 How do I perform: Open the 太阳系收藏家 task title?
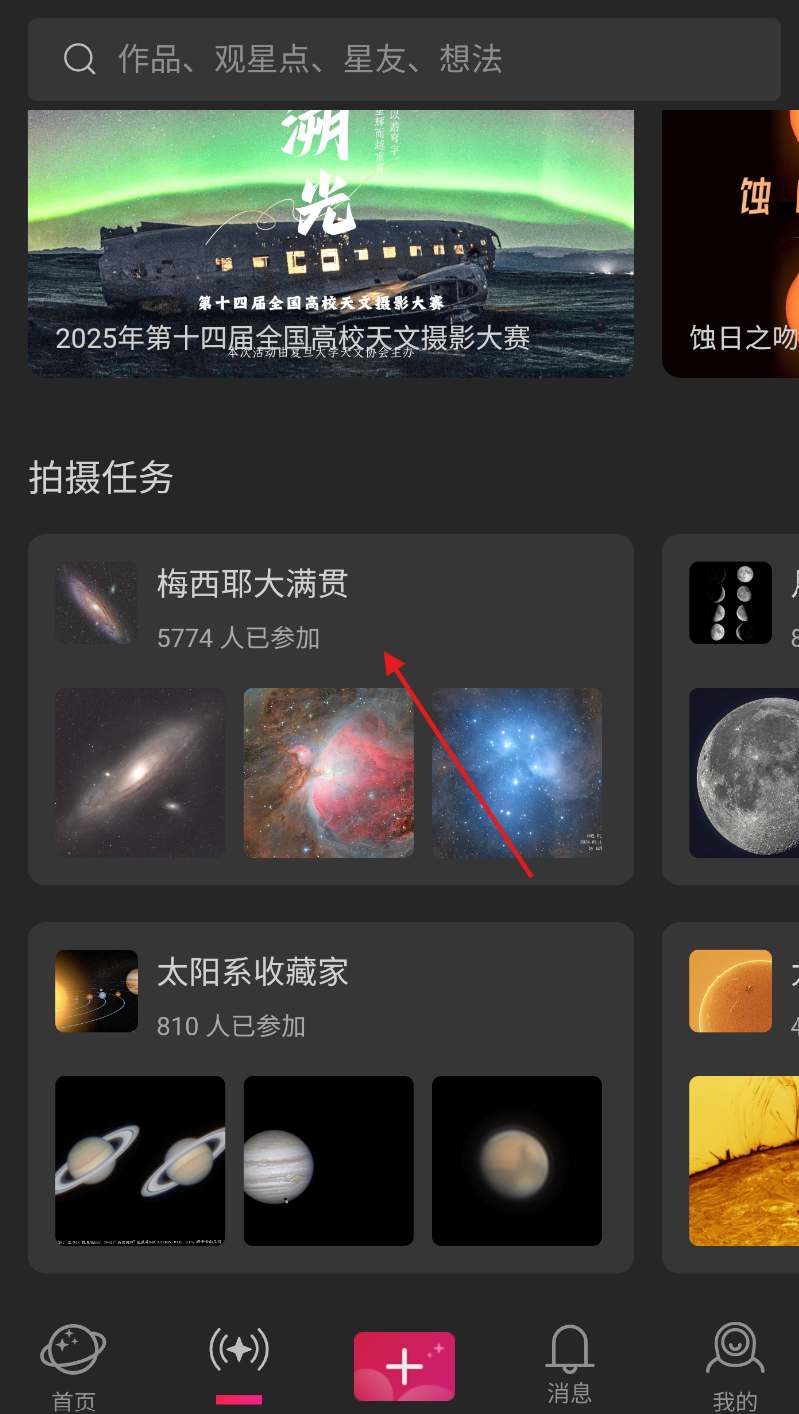[253, 971]
